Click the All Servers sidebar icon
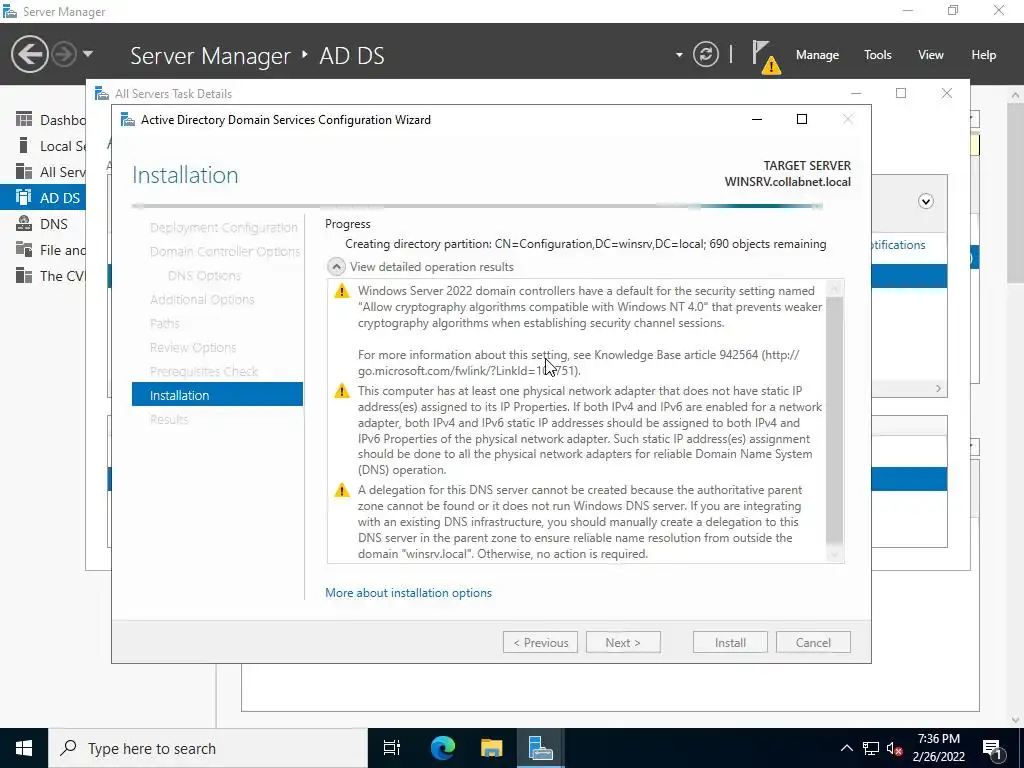 click(x=24, y=171)
